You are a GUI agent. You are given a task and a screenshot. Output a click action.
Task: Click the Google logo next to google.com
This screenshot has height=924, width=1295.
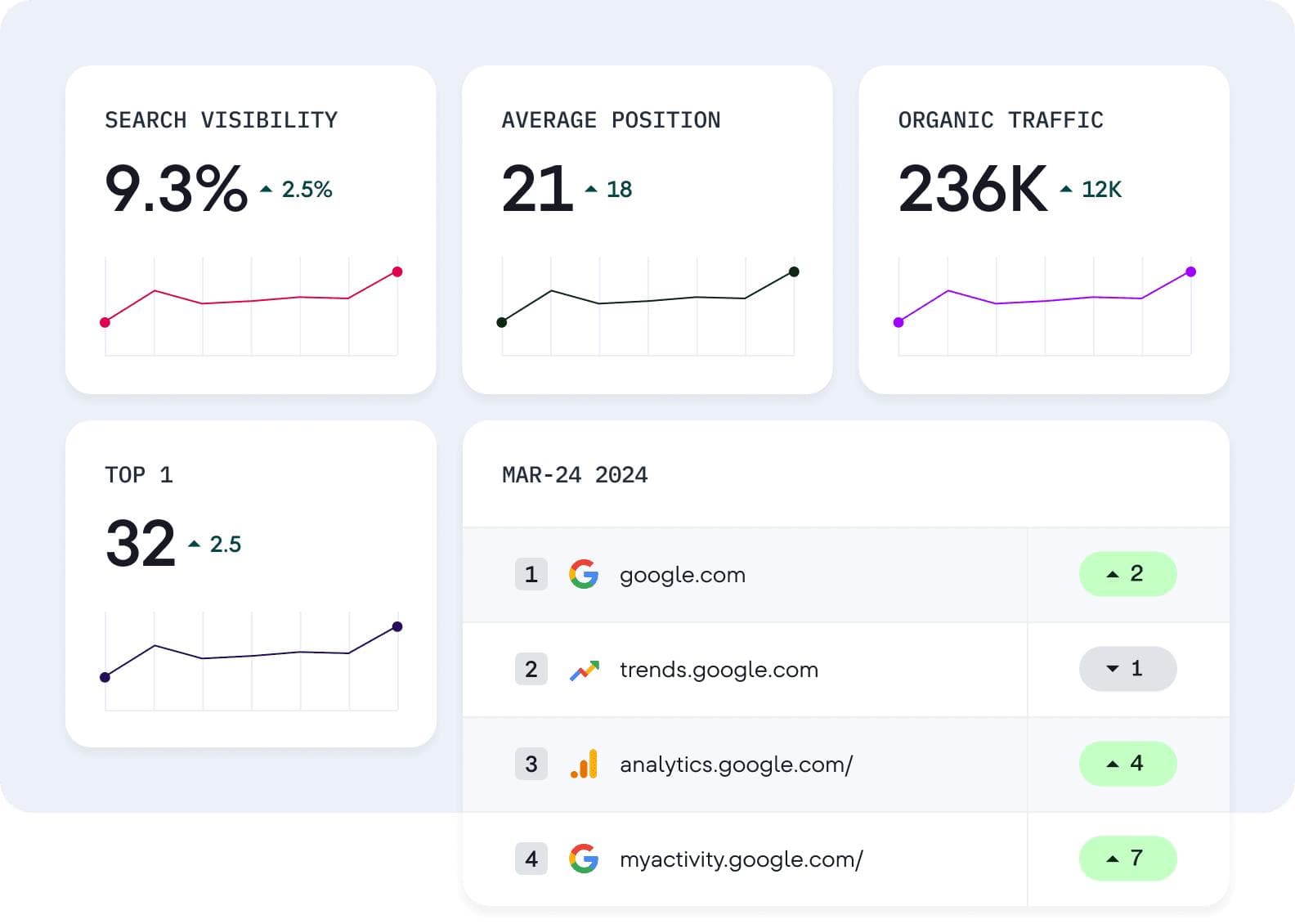click(584, 574)
